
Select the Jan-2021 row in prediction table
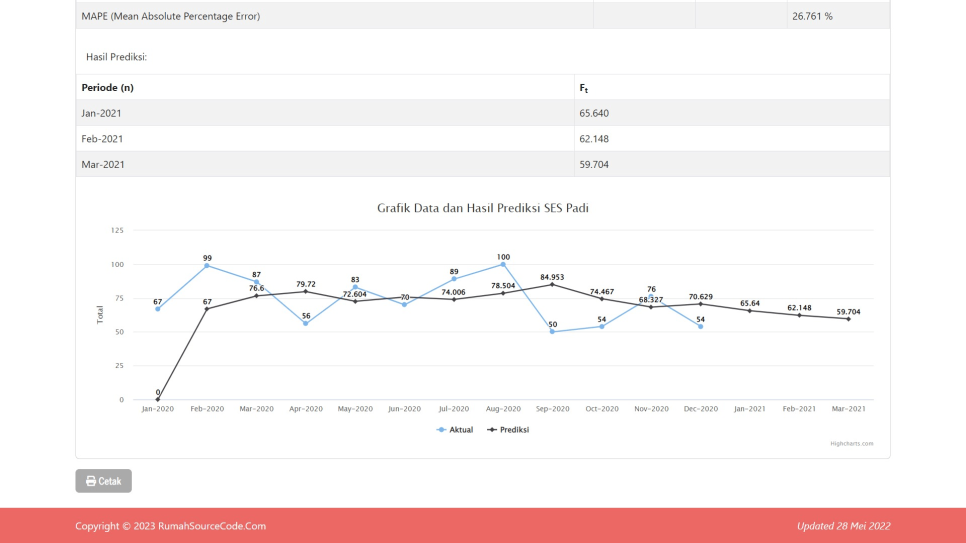pyautogui.click(x=326, y=113)
